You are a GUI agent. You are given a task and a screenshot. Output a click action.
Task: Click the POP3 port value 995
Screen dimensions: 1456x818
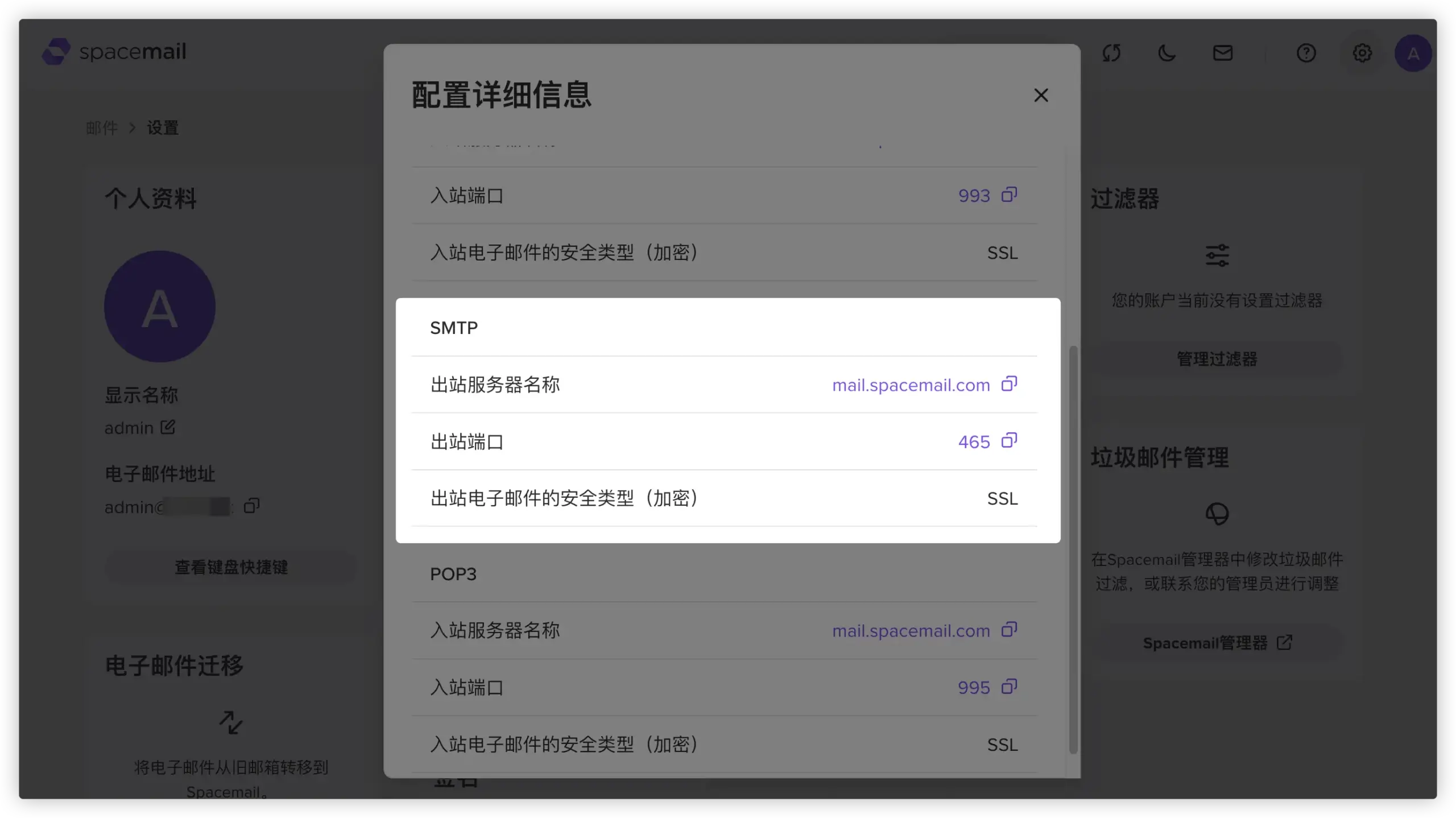[x=974, y=688]
